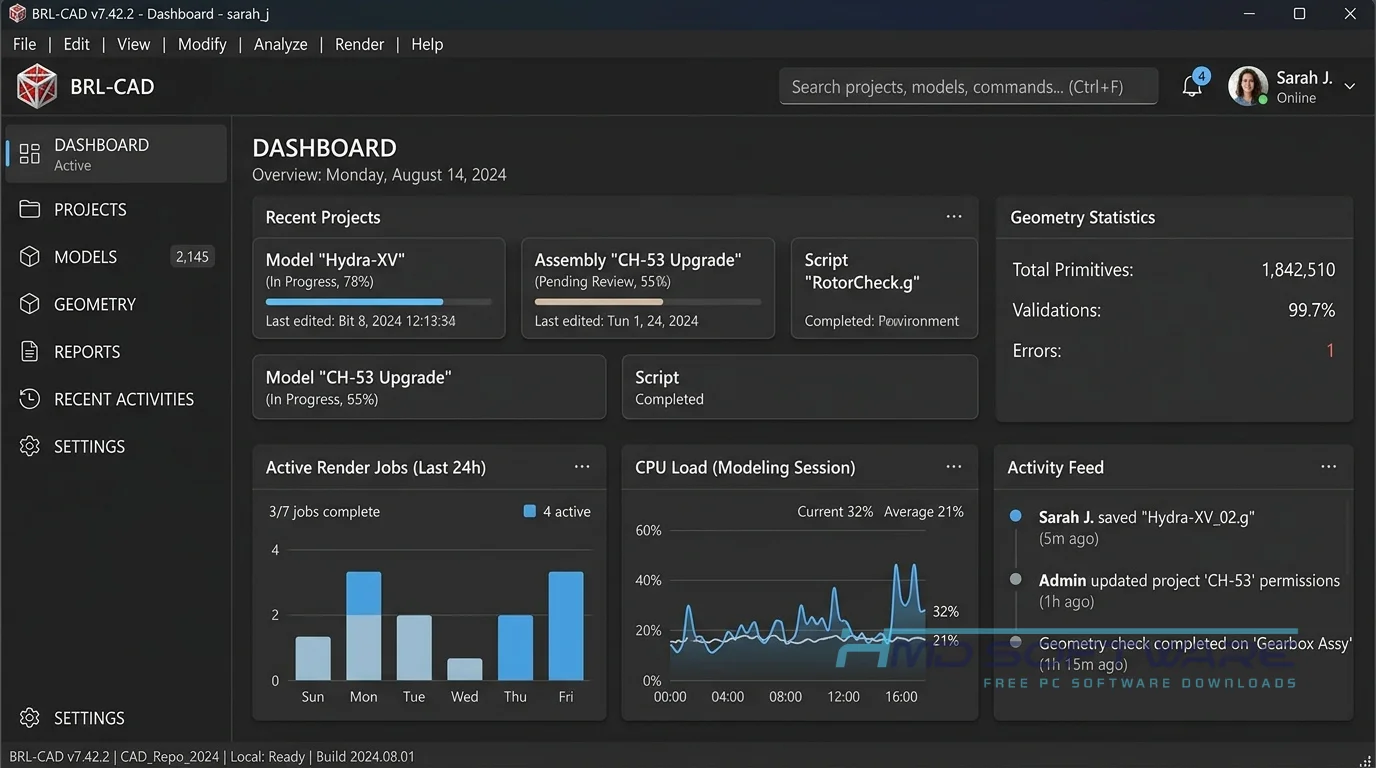Click status bar "Local: Ready" entry
1376x768 pixels.
click(267, 757)
